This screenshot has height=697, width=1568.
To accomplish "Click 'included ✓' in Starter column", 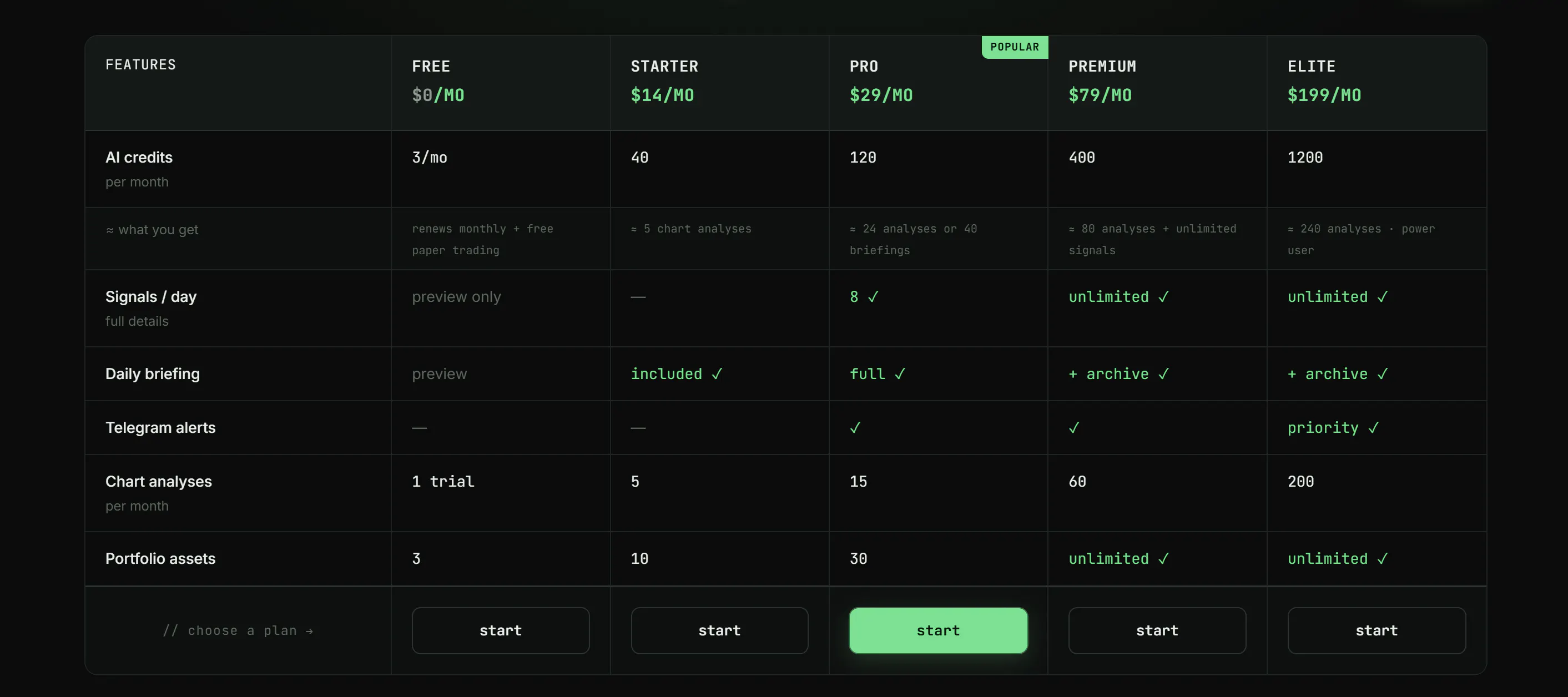I will [x=677, y=375].
